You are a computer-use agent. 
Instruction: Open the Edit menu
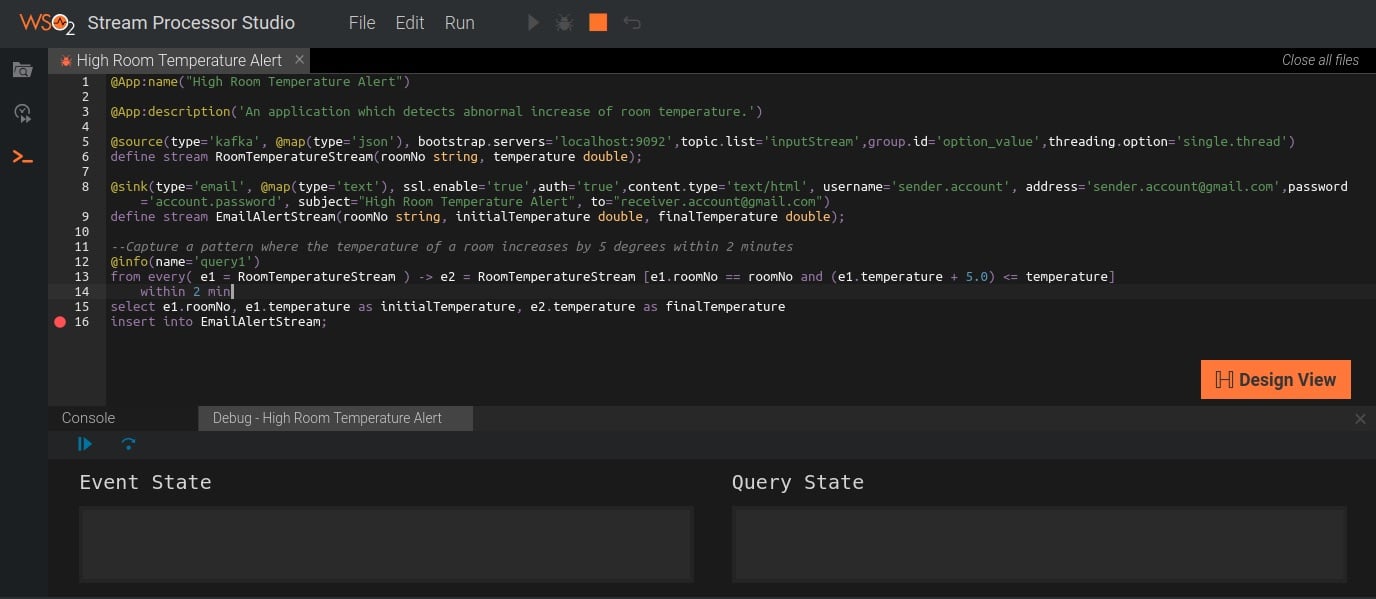[410, 23]
